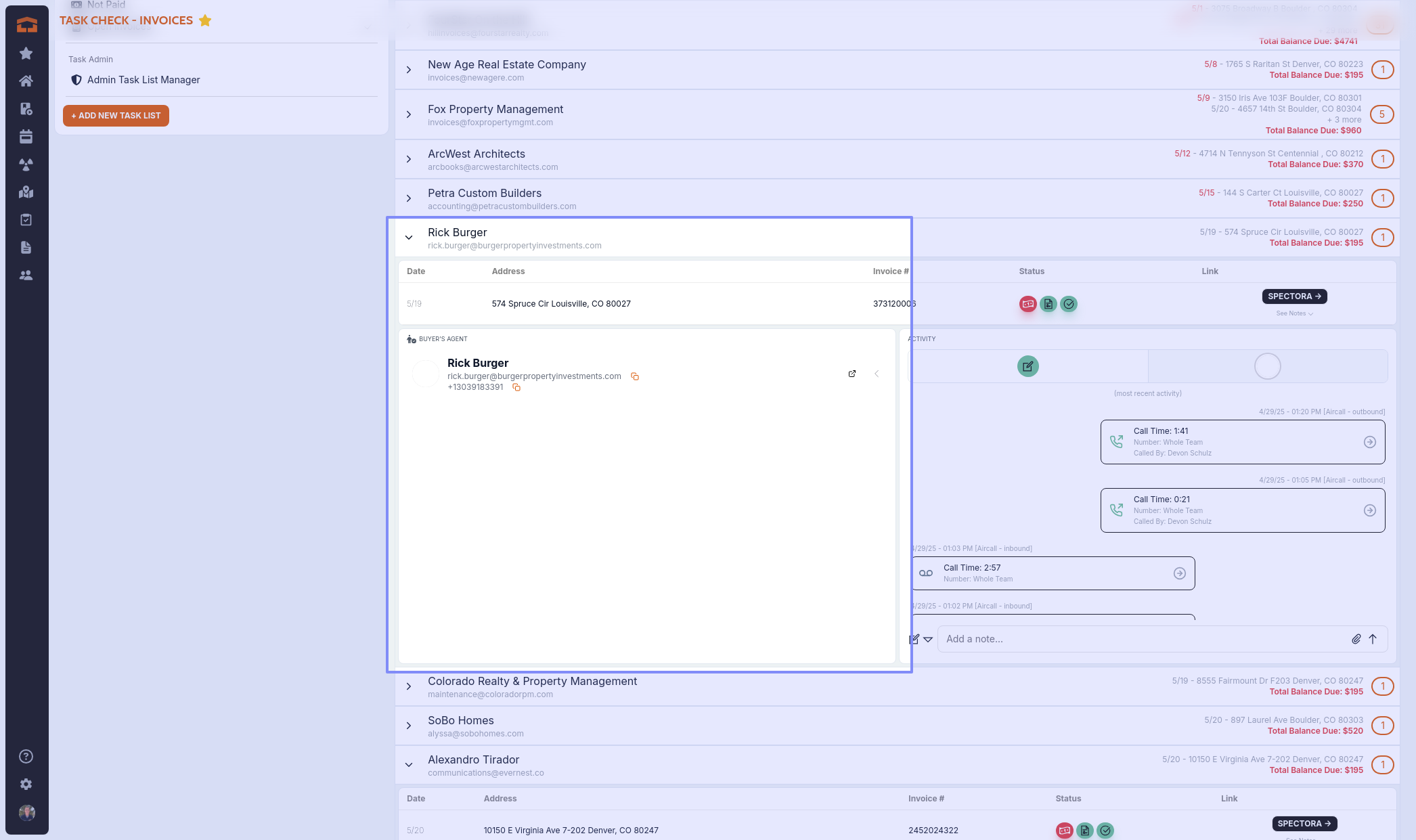
Task: Click Add New Task List button
Action: coord(116,116)
